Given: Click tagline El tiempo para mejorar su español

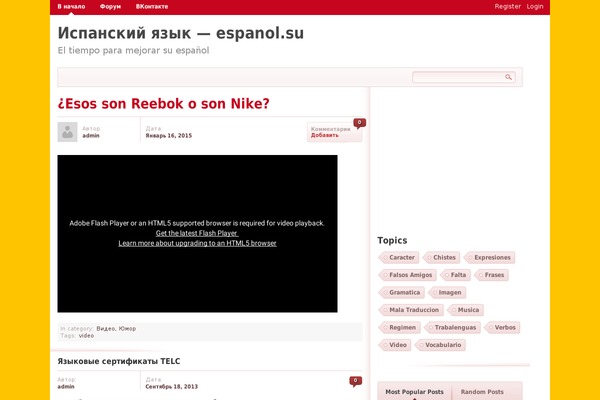Looking at the screenshot, I should [134, 51].
